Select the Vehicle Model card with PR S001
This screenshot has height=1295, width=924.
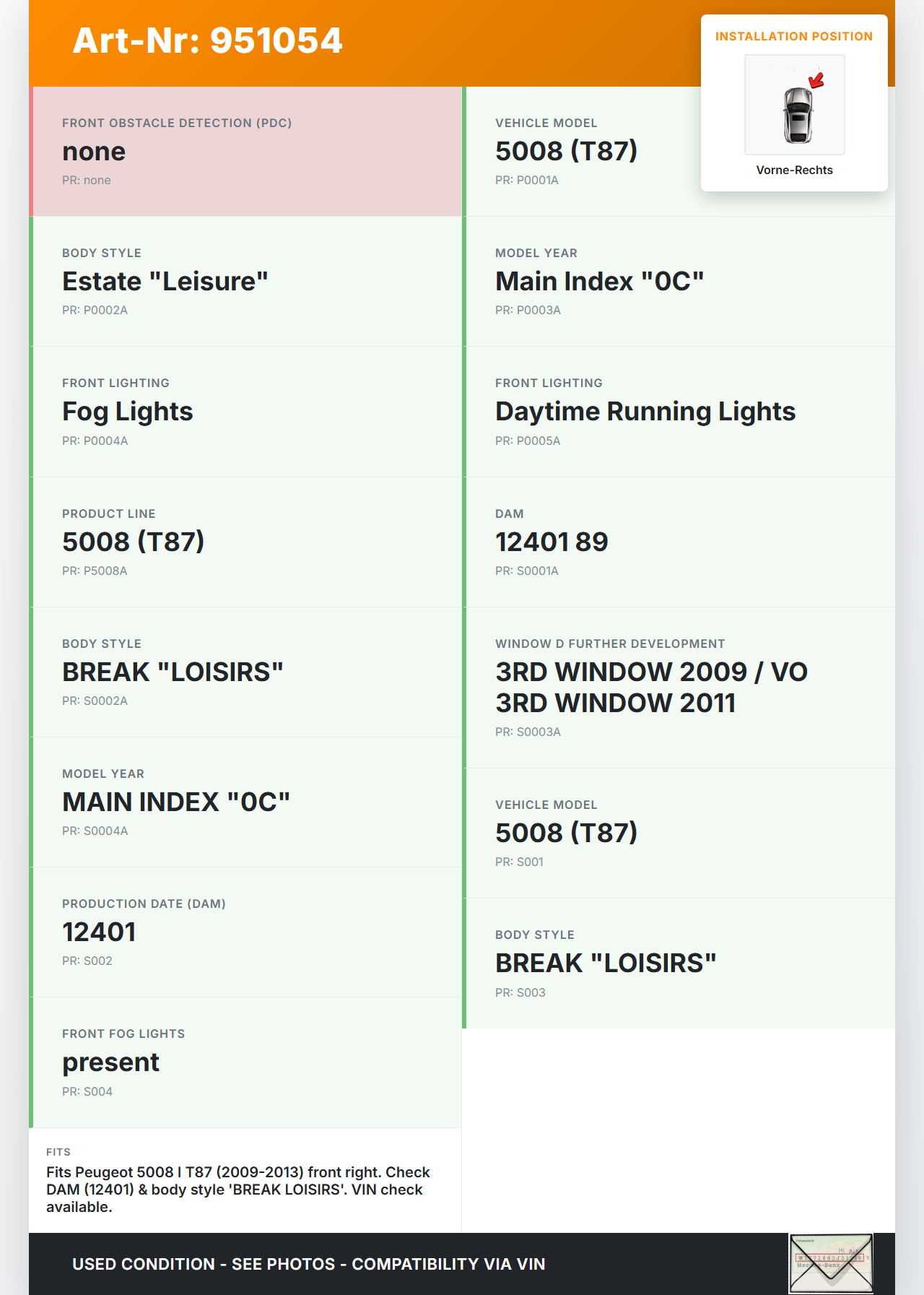679,833
